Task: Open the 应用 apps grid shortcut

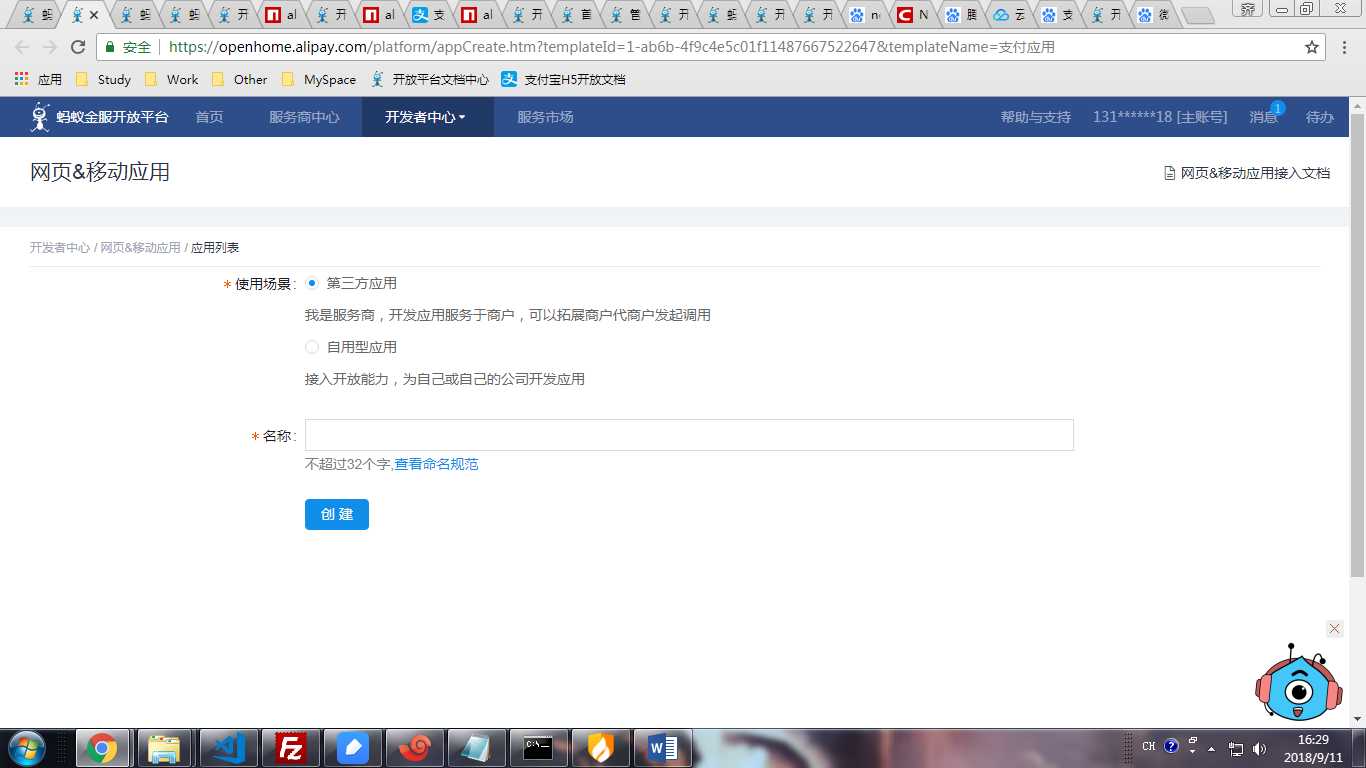Action: pyautogui.click(x=38, y=79)
